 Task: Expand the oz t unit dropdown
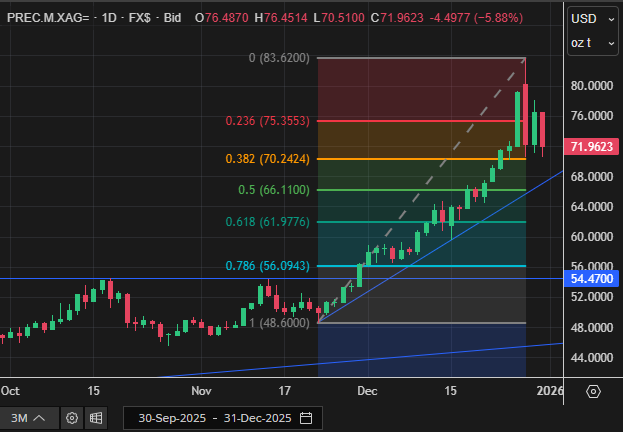[592, 43]
